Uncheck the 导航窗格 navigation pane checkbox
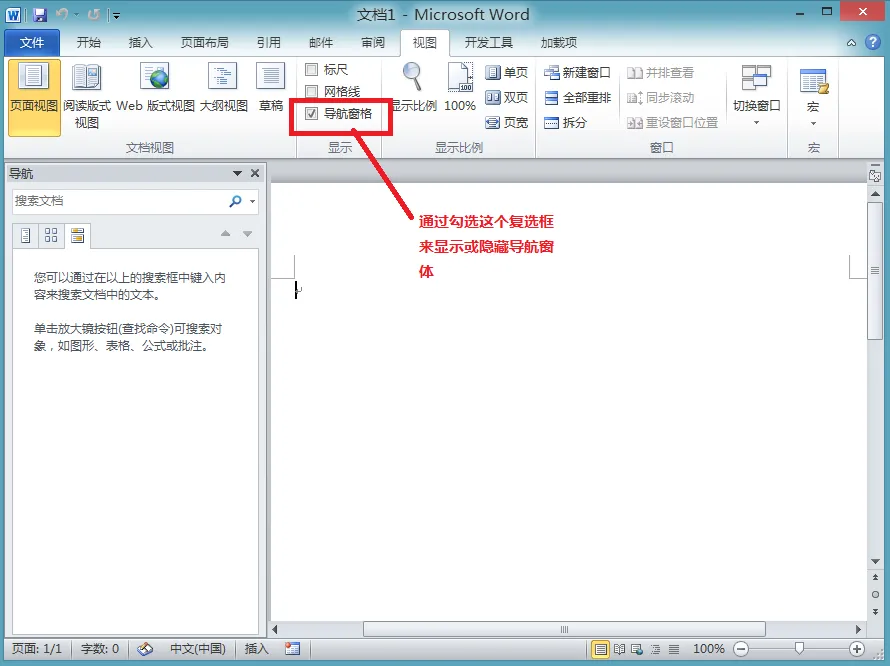Viewport: 890px width, 666px height. point(312,114)
